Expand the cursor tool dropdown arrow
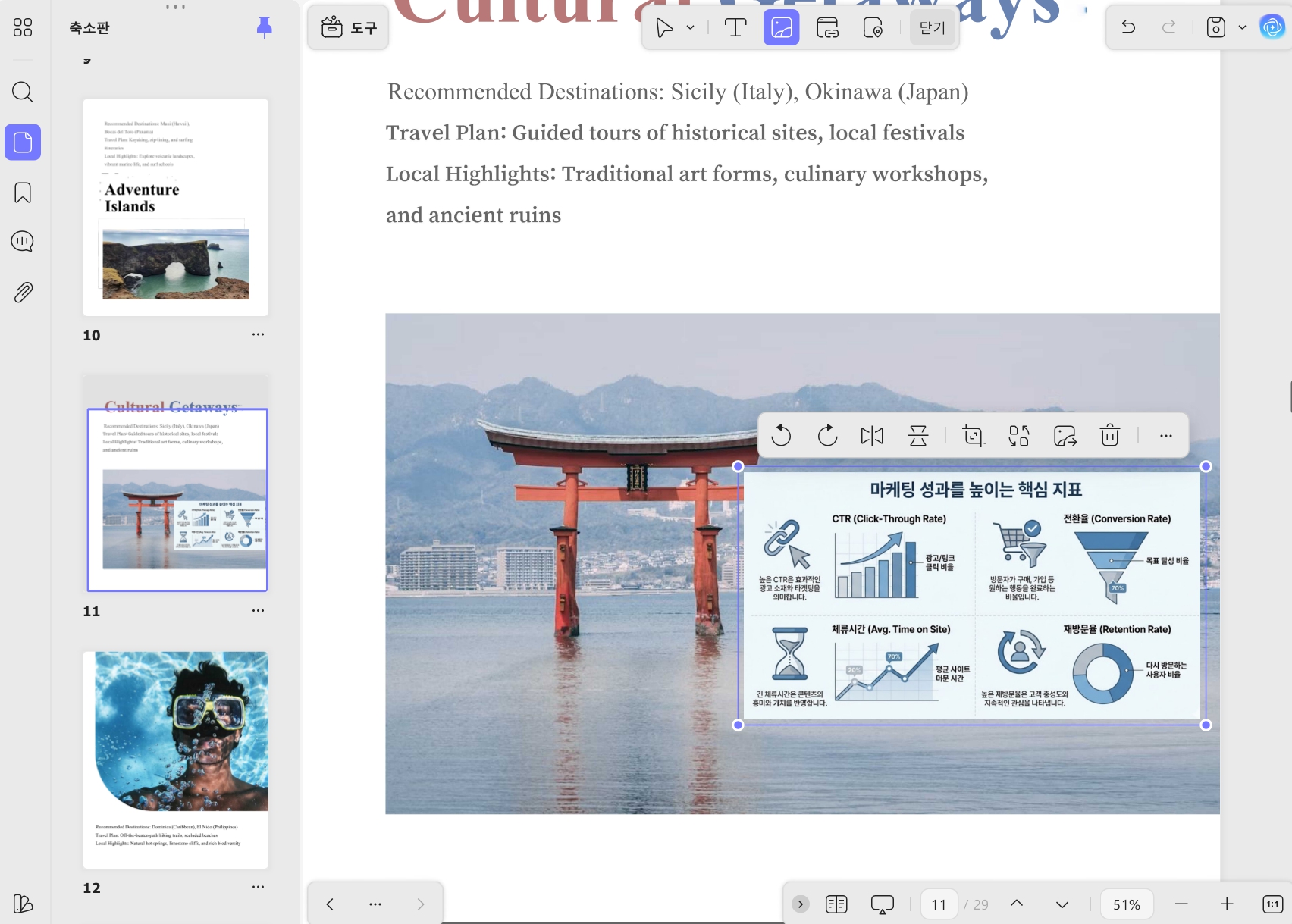Image resolution: width=1292 pixels, height=924 pixels. click(690, 28)
